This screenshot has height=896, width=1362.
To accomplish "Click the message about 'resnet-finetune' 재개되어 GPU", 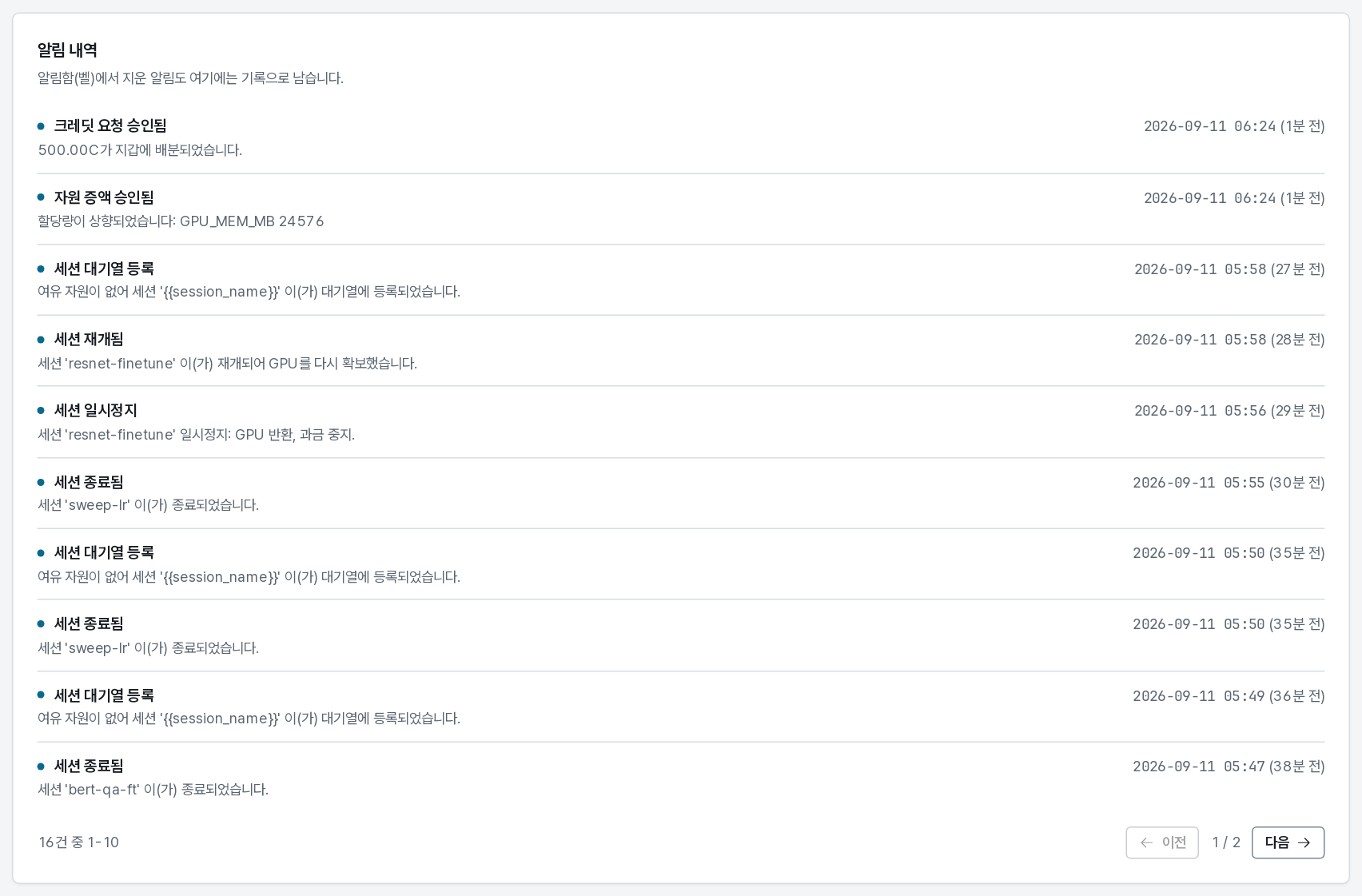I will click(x=228, y=364).
